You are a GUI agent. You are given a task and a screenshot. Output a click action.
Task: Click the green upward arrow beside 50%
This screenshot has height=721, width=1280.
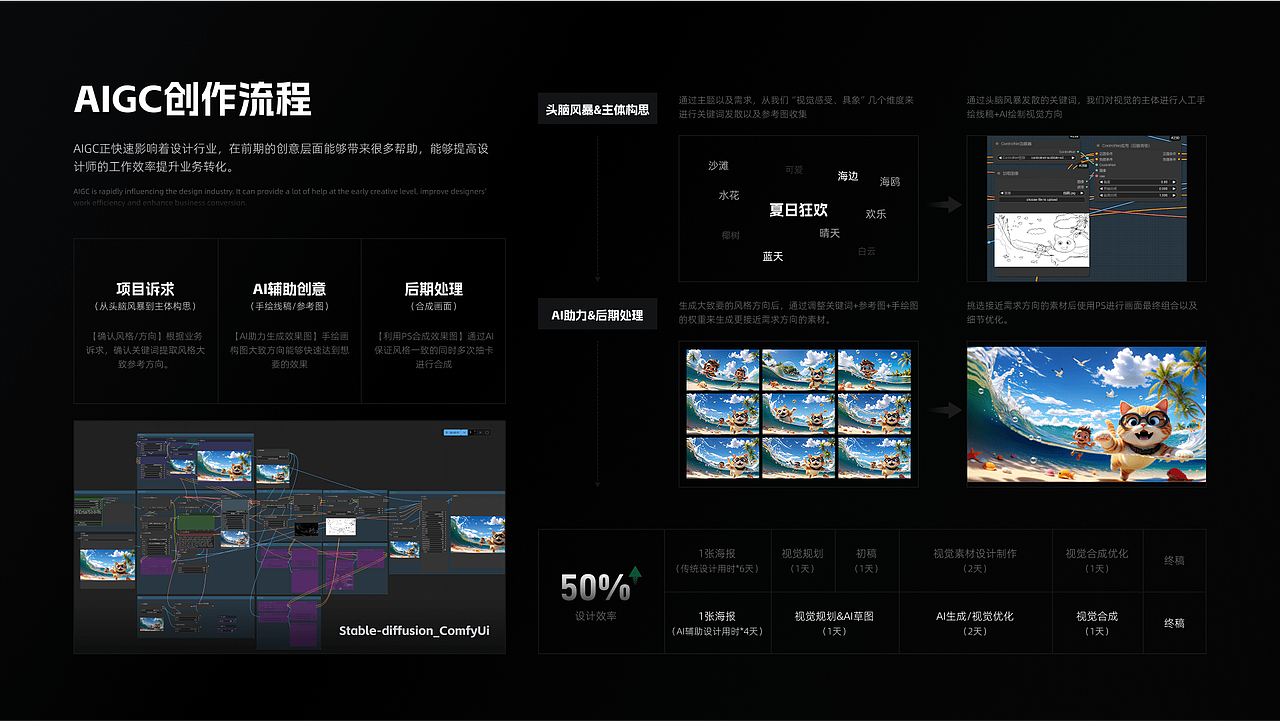tap(635, 575)
